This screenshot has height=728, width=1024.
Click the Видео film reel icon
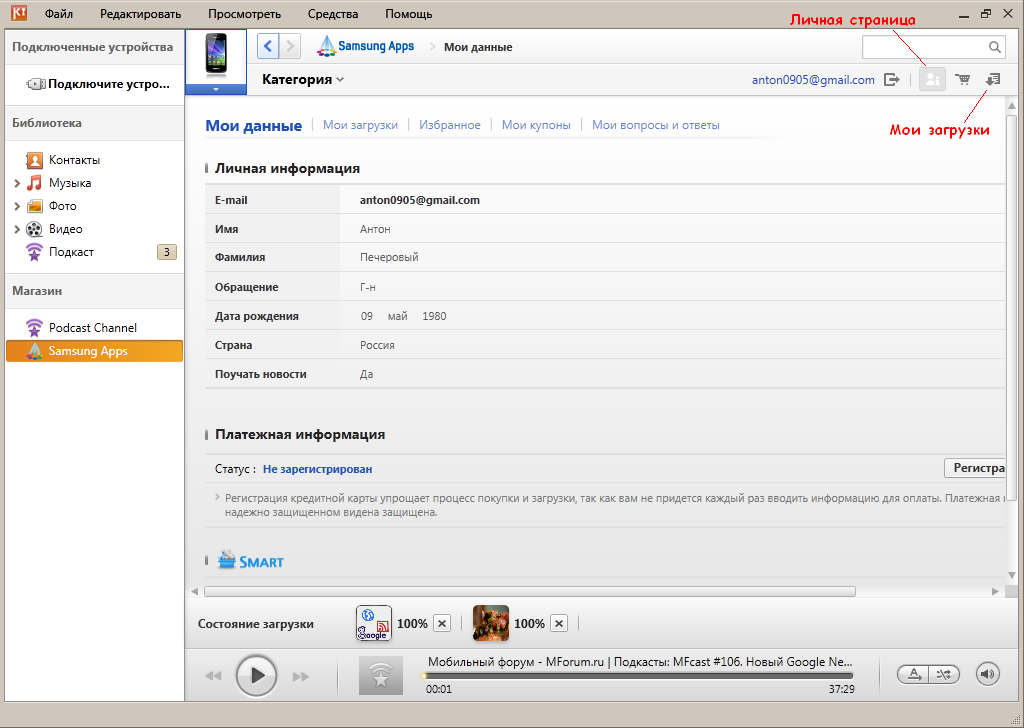click(x=34, y=229)
